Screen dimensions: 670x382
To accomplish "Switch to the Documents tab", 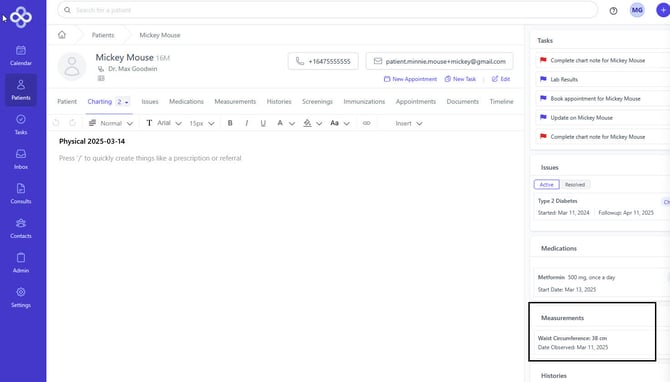I will (463, 102).
